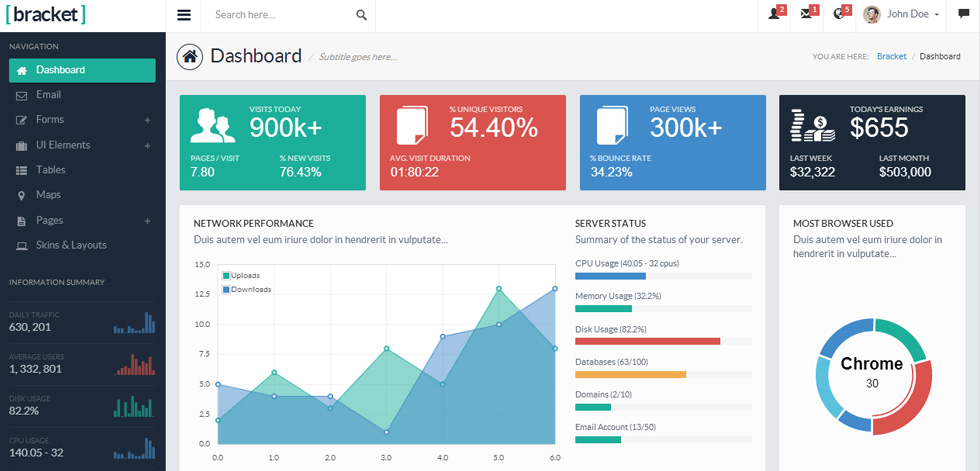Click the Email Account progress bar
Viewport: 980px width, 471px height.
click(x=663, y=440)
